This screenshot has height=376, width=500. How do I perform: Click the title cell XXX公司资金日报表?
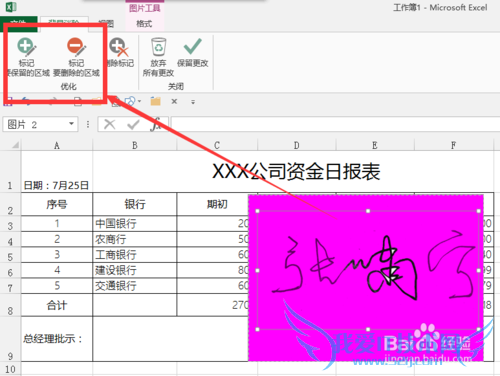(296, 171)
